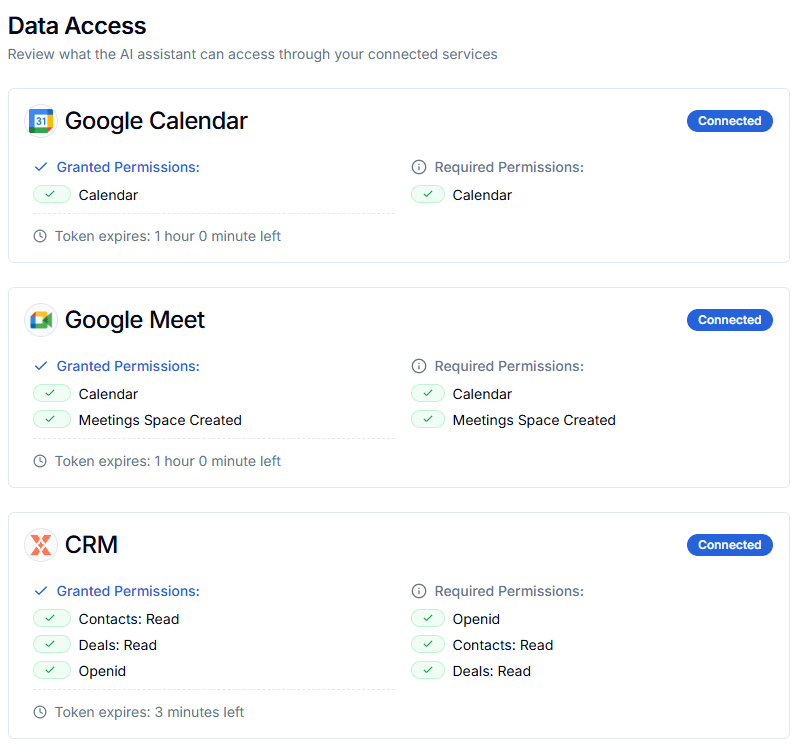Toggle the green check for Contacts: Read granted permission
Screen dimensions: 807x754
coord(52,618)
